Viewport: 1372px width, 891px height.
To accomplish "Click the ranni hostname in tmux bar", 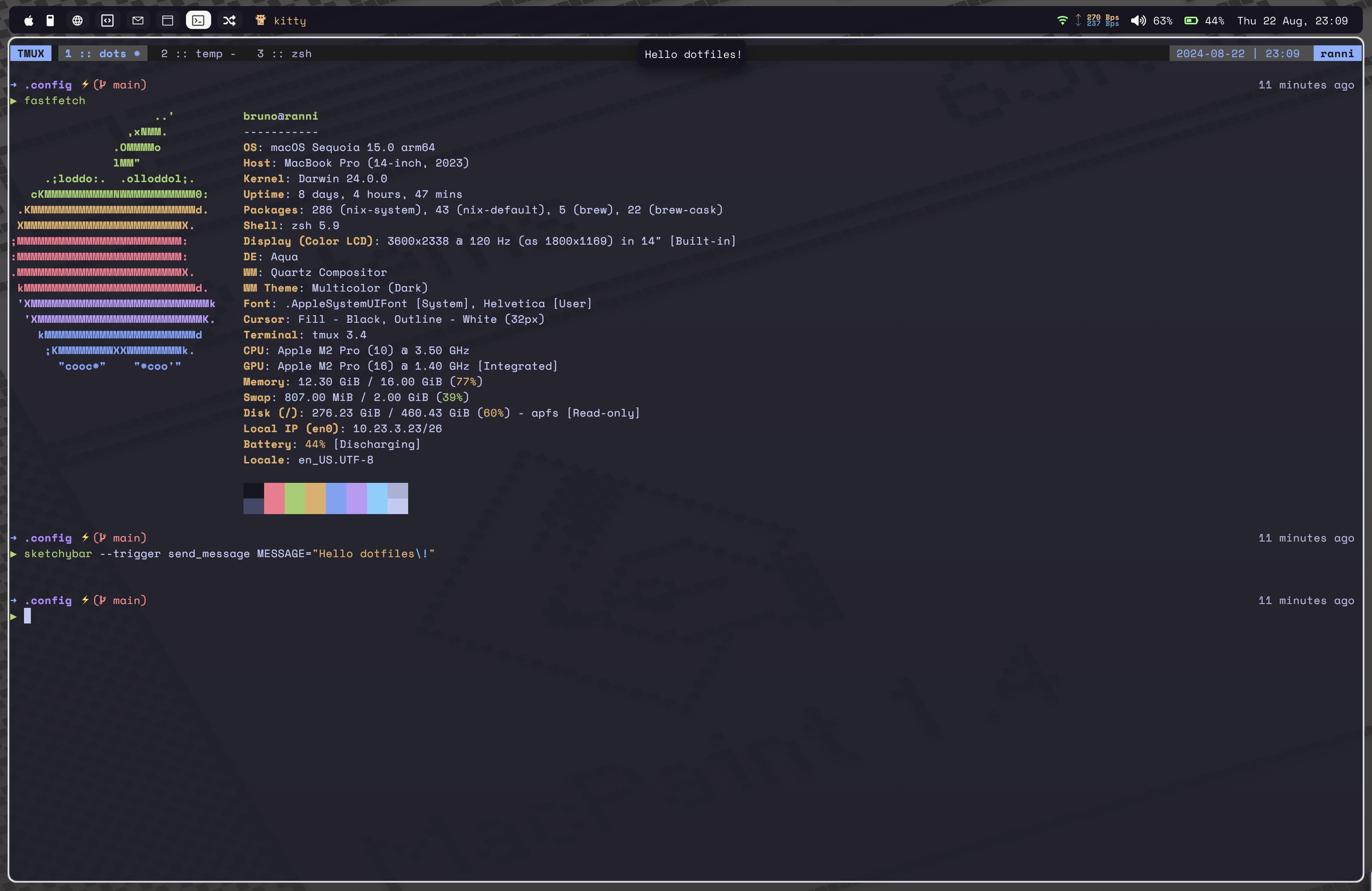I will pyautogui.click(x=1337, y=54).
